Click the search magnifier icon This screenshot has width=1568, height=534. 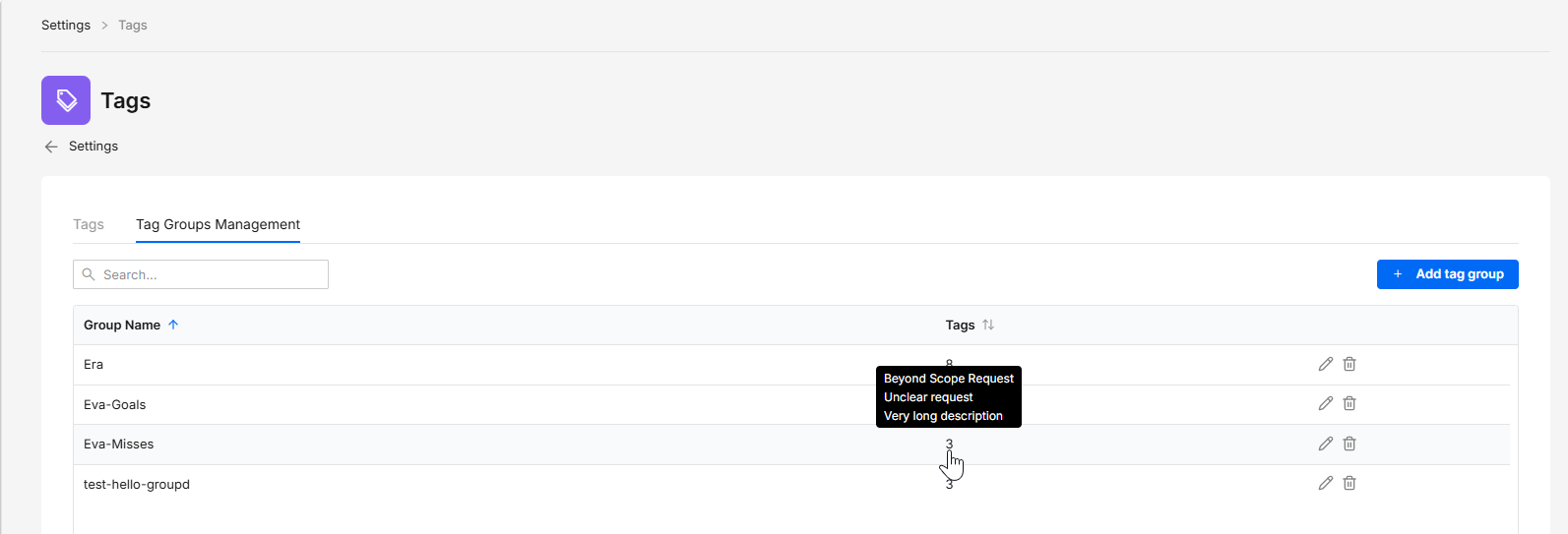(89, 274)
